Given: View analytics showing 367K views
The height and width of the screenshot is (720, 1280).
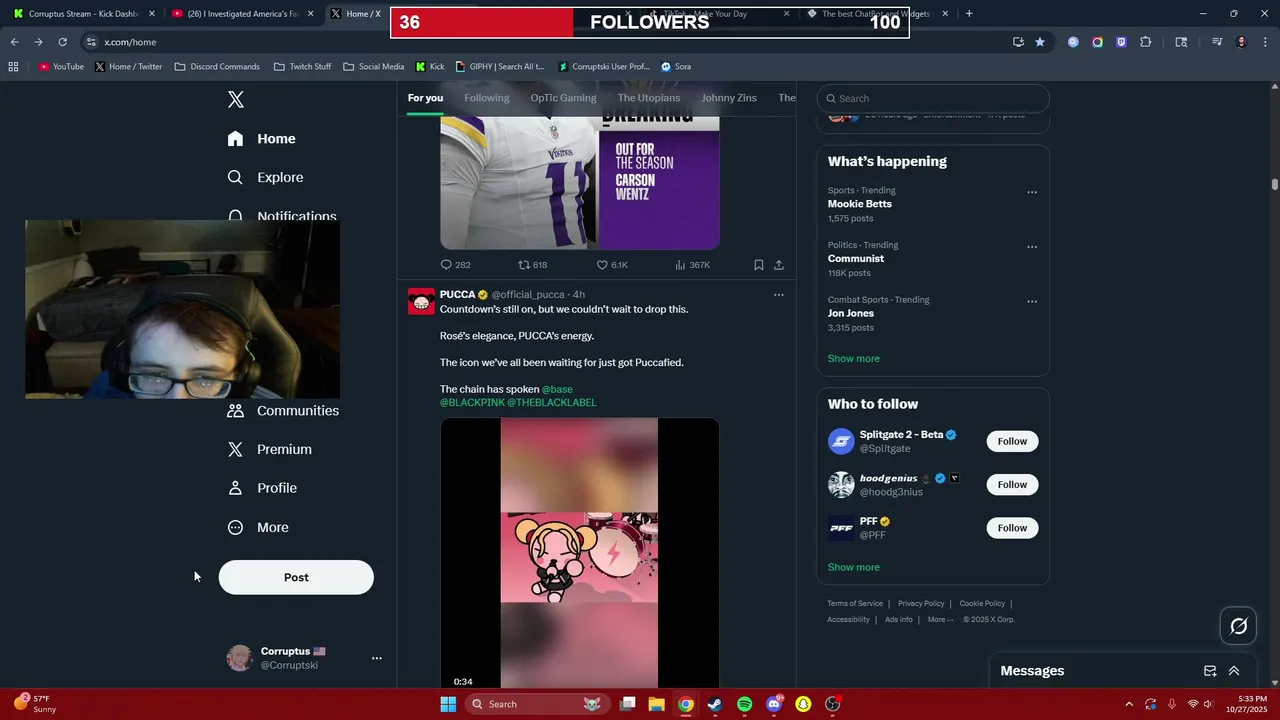Looking at the screenshot, I should point(692,265).
